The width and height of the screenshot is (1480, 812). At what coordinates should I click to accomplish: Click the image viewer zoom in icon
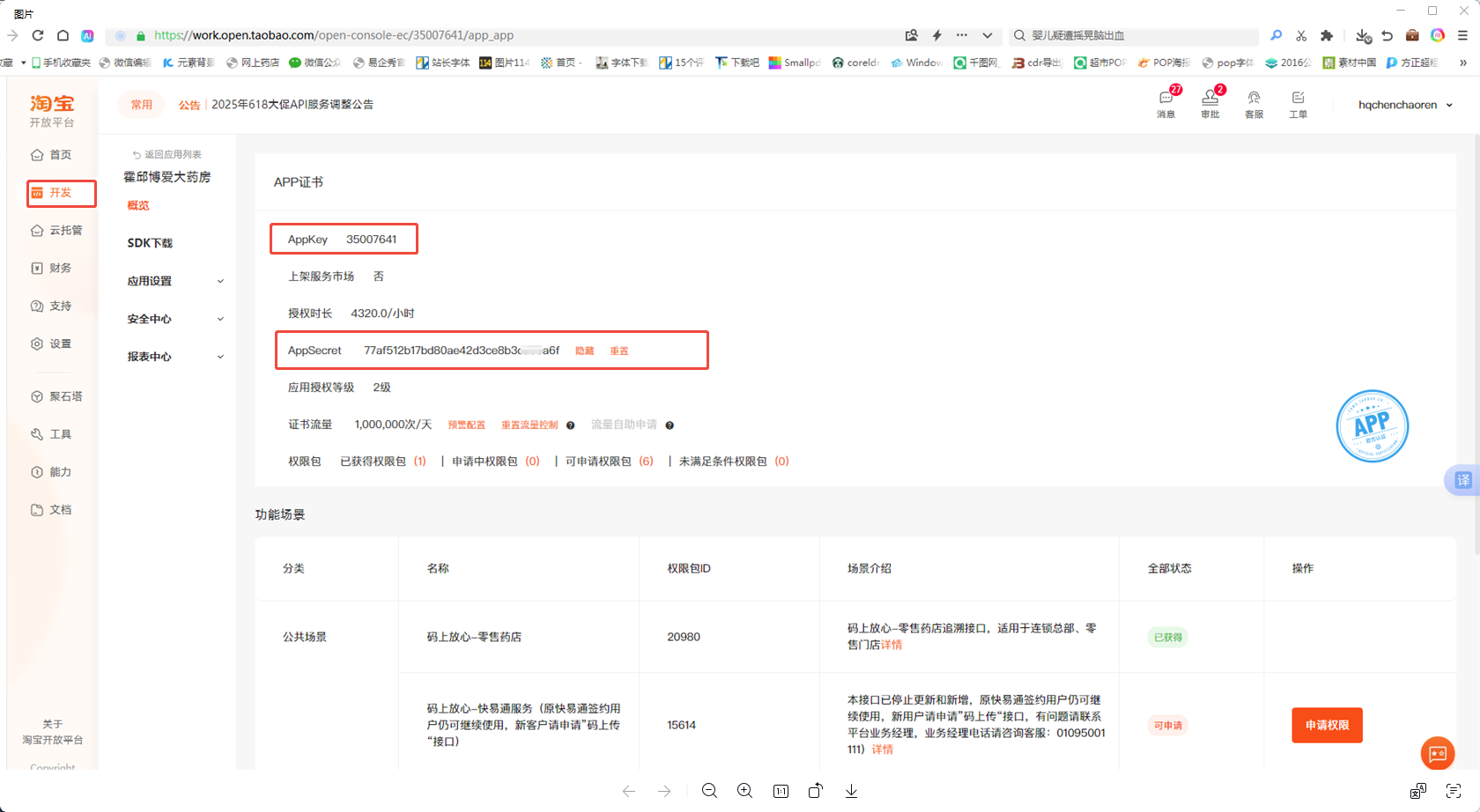tap(745, 791)
